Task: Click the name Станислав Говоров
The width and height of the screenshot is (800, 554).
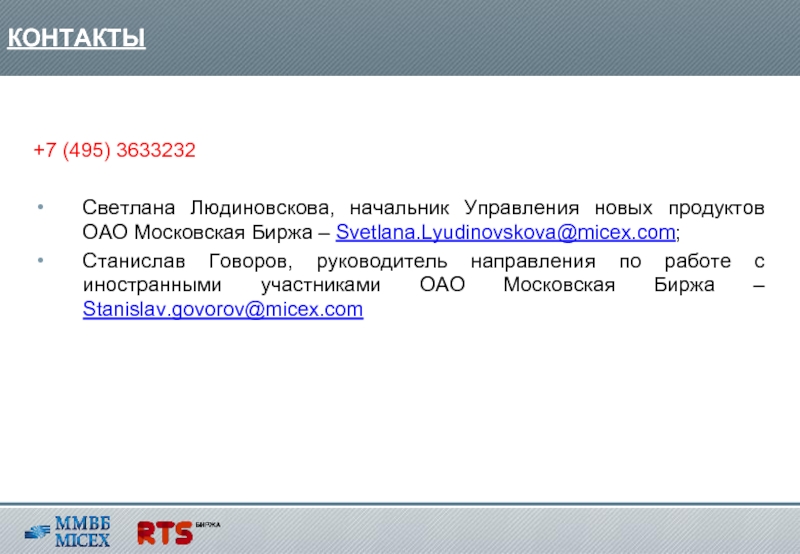Action: pyautogui.click(x=186, y=261)
